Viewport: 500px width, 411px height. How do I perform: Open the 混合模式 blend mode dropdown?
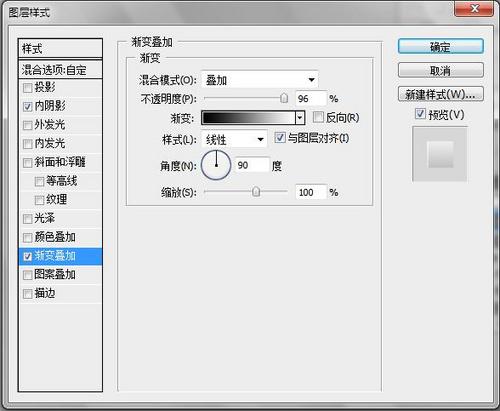point(260,80)
